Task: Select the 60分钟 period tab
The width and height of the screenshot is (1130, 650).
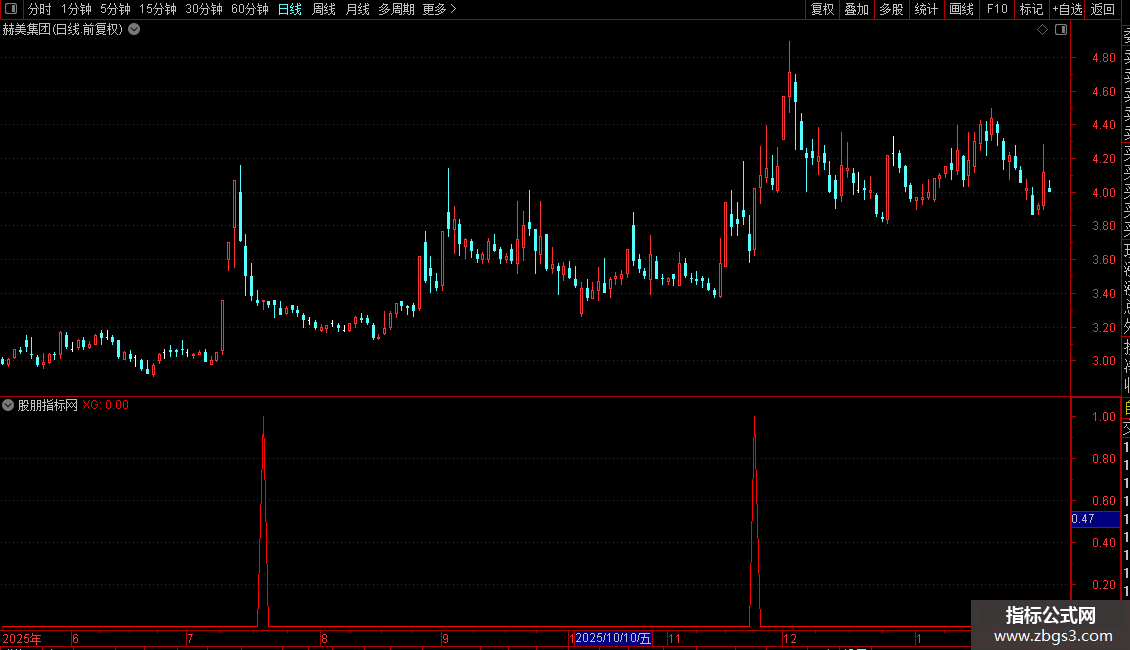Action: (250, 9)
